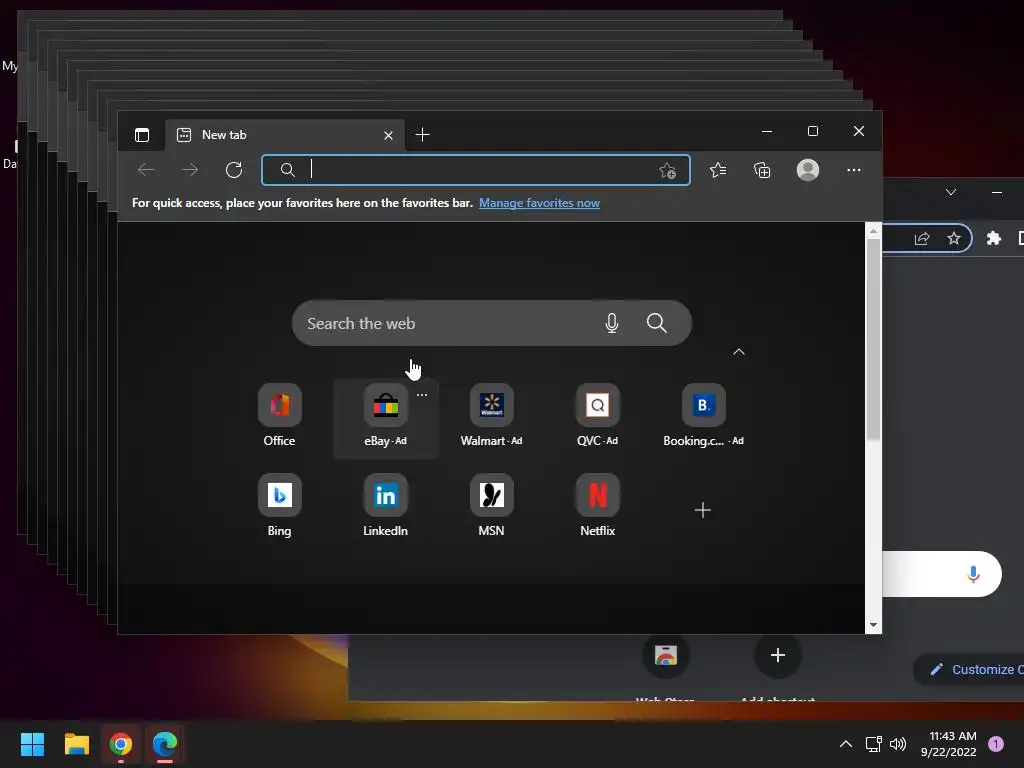
Task: Close the New tab tab
Action: coord(389,135)
